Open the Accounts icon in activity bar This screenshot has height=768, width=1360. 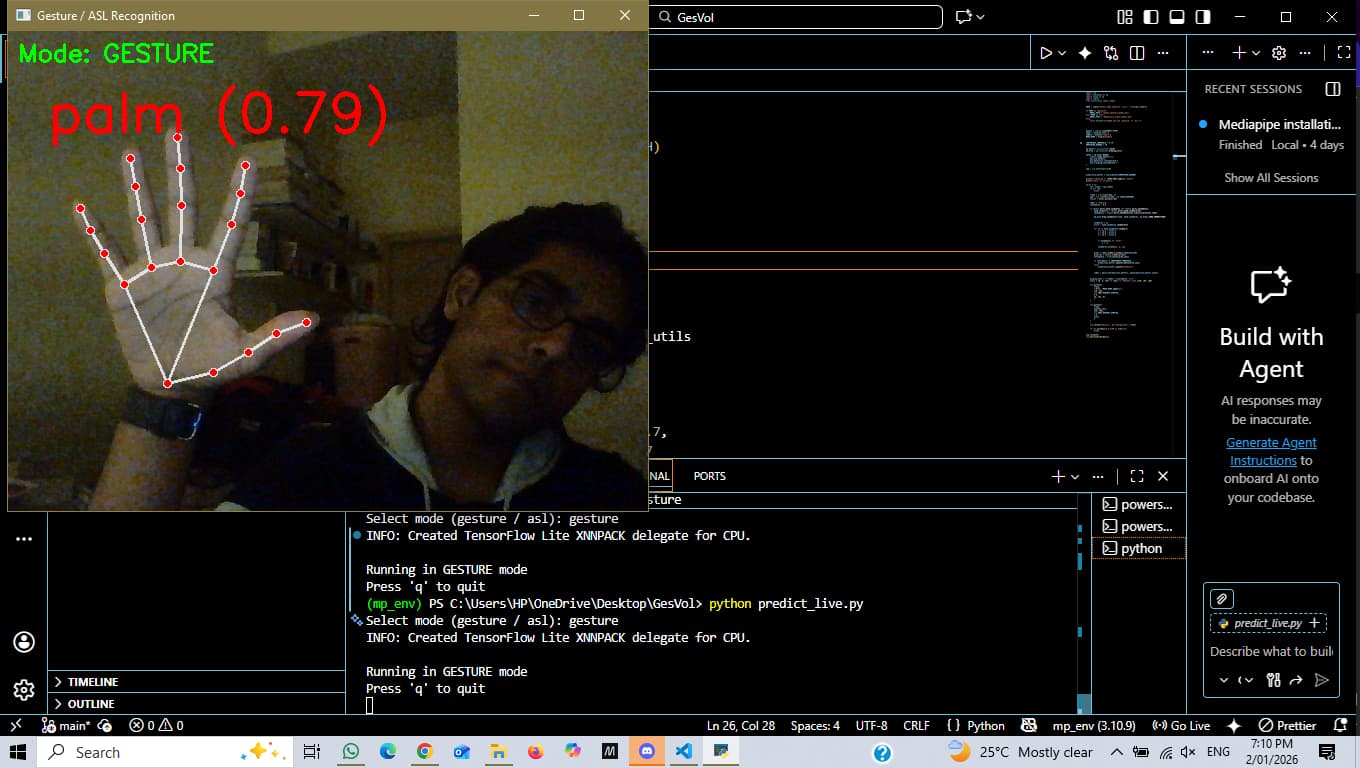click(x=24, y=642)
